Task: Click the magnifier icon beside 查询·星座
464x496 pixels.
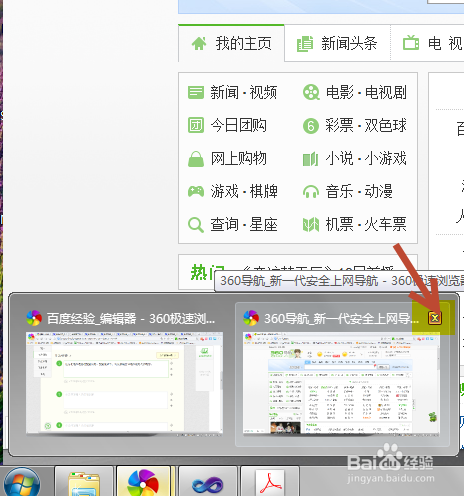Action: [x=196, y=225]
